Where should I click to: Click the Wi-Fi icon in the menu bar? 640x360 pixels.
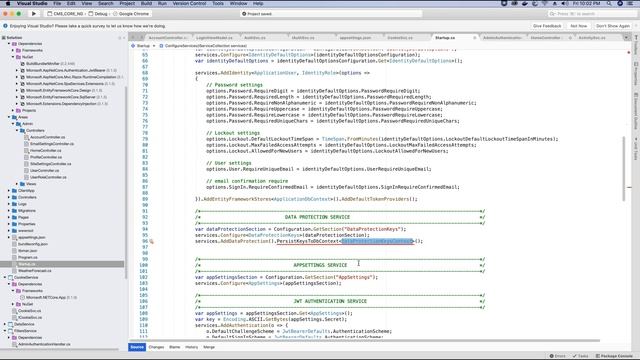pos(545,3)
